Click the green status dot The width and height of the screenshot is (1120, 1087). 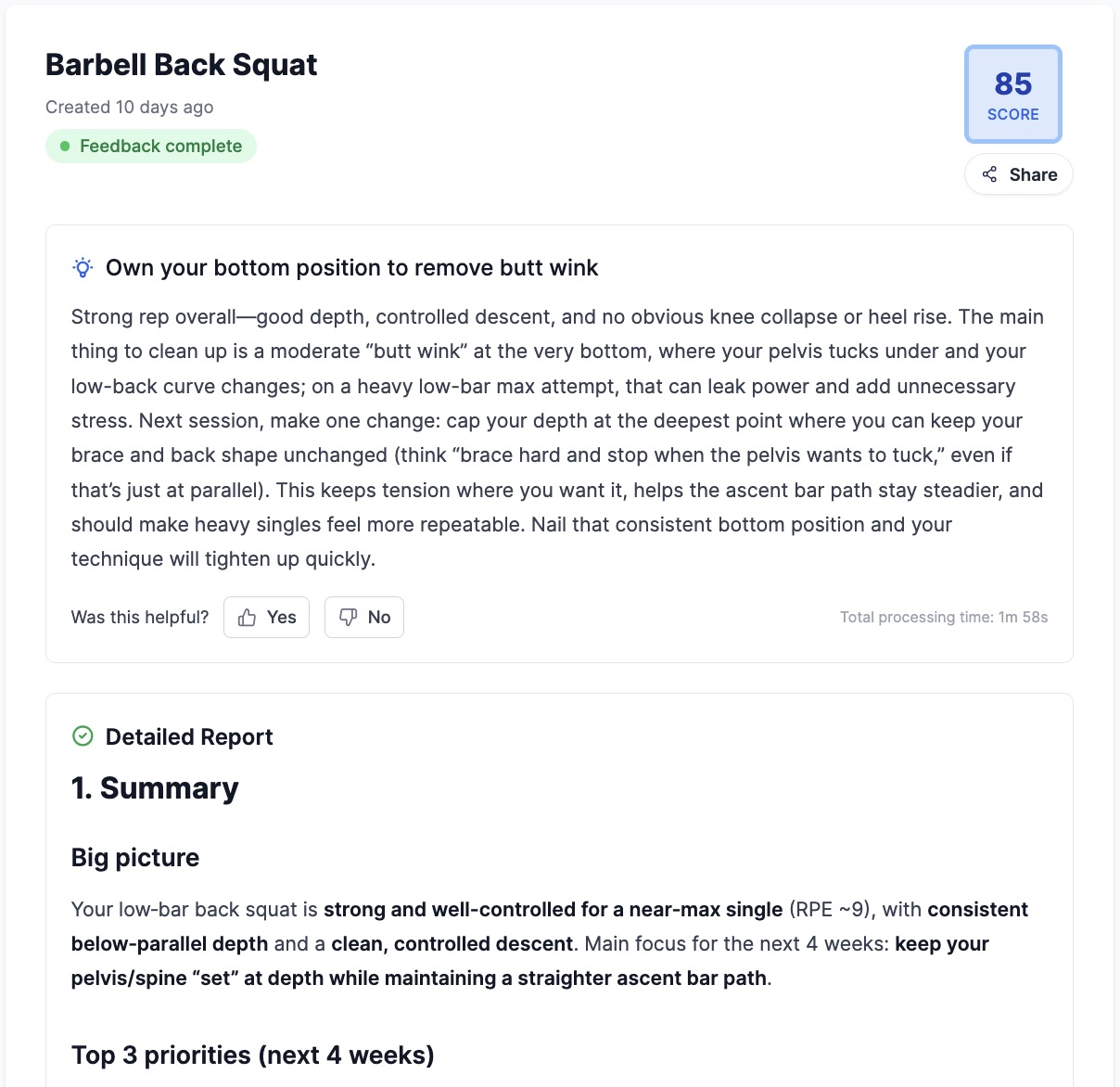[x=65, y=147]
